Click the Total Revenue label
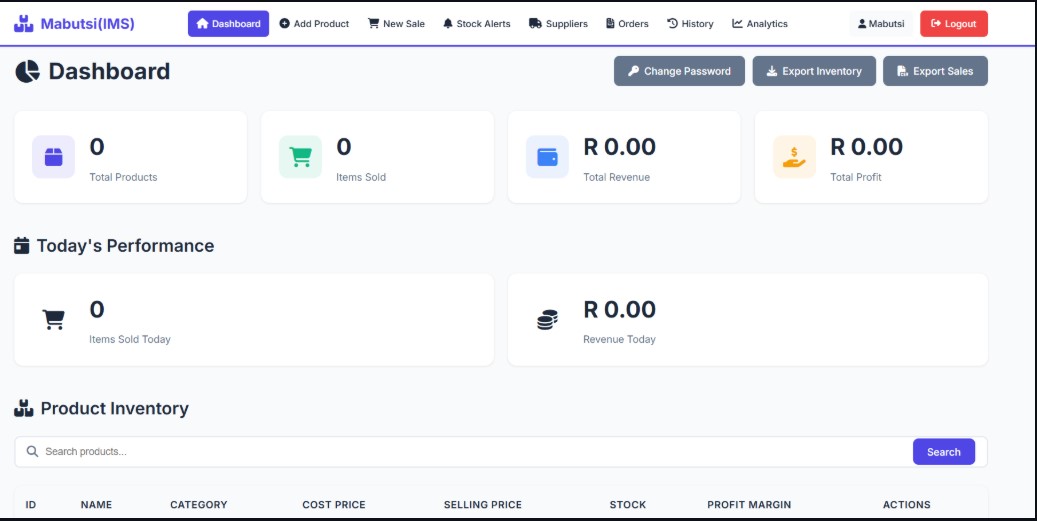 click(x=616, y=177)
